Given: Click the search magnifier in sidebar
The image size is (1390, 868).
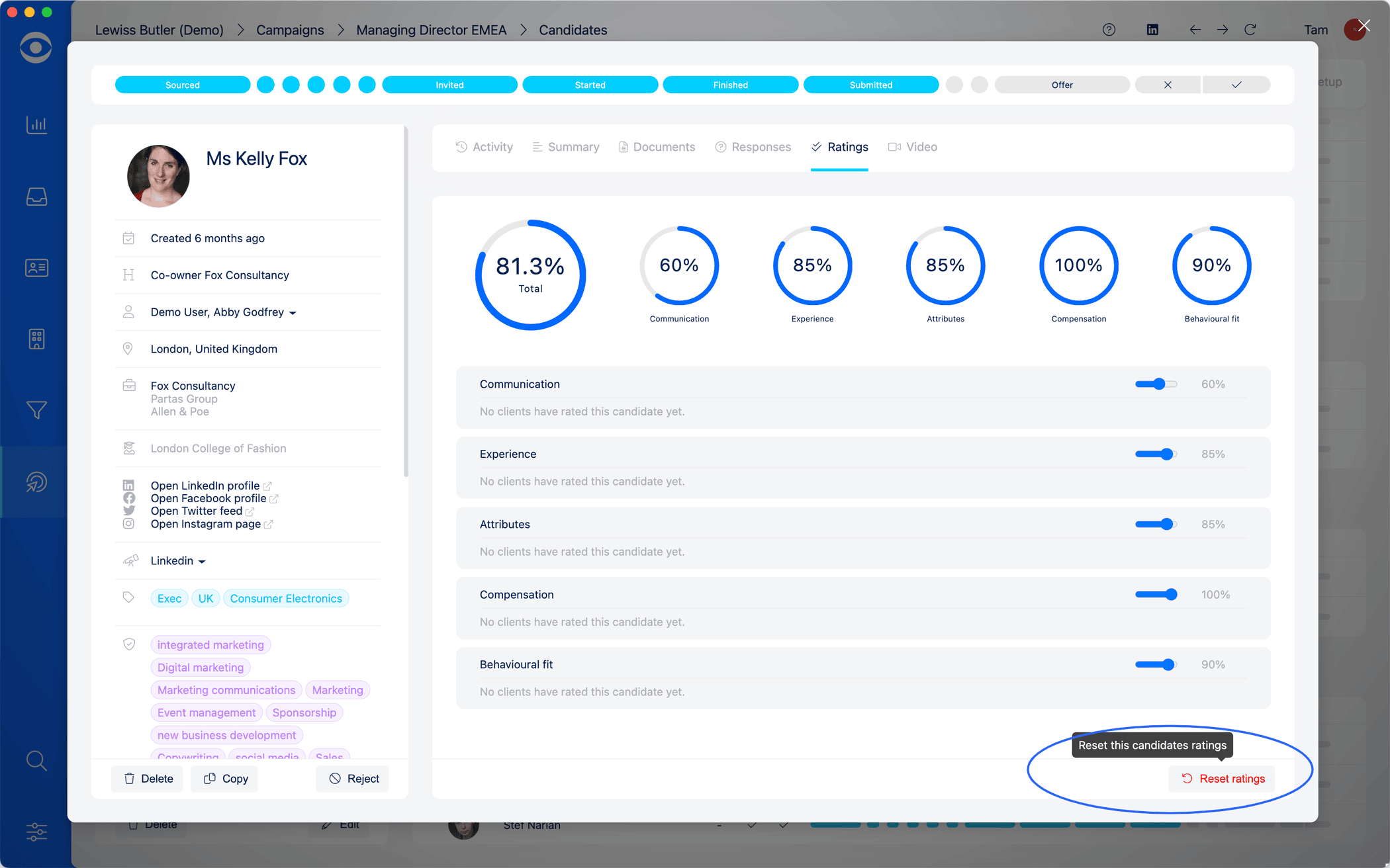Looking at the screenshot, I should (36, 761).
